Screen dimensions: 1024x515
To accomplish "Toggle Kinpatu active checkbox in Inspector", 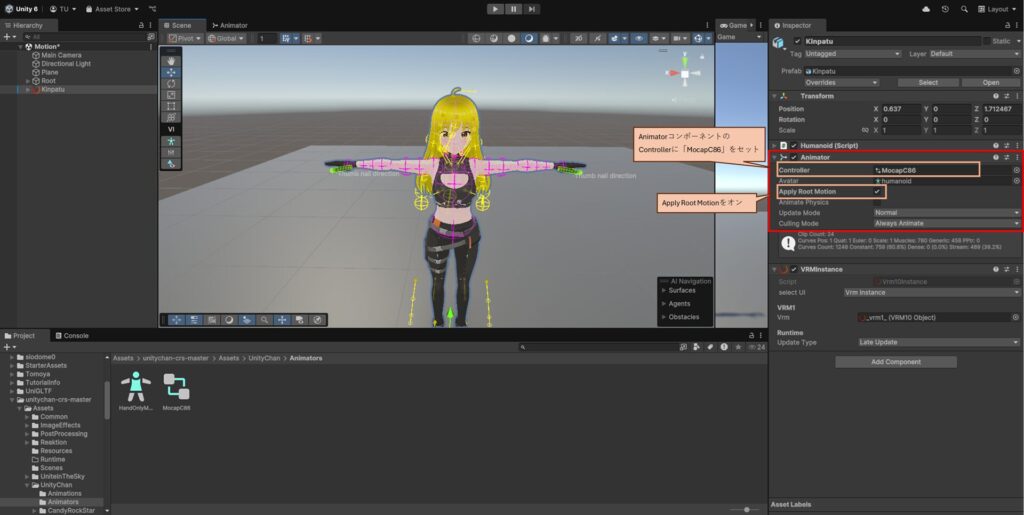I will (x=797, y=41).
